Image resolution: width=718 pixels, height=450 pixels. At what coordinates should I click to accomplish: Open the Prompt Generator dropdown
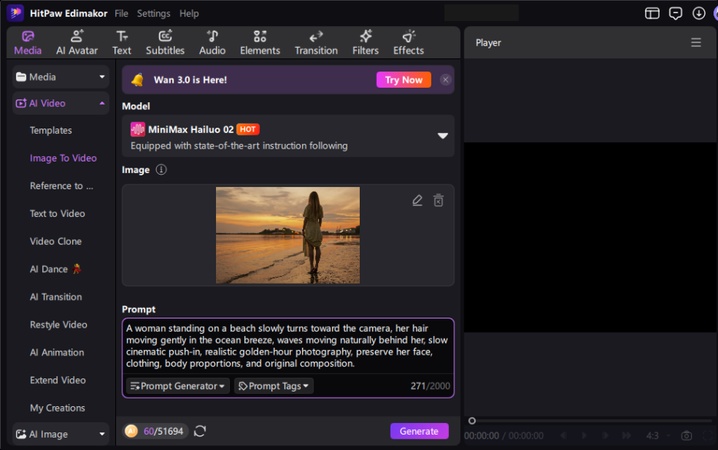(178, 386)
